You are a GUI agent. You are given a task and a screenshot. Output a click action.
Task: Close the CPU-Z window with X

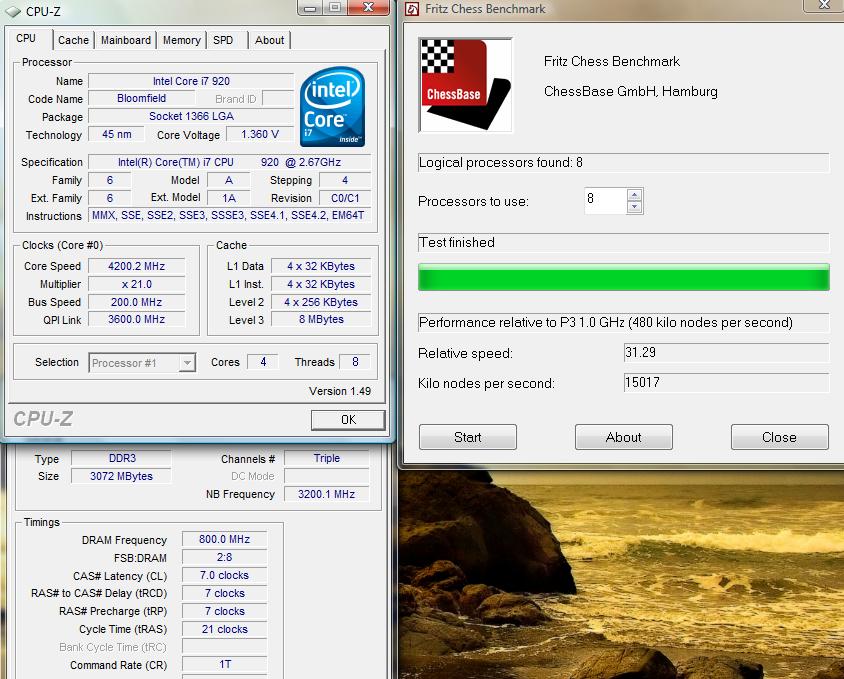point(368,7)
